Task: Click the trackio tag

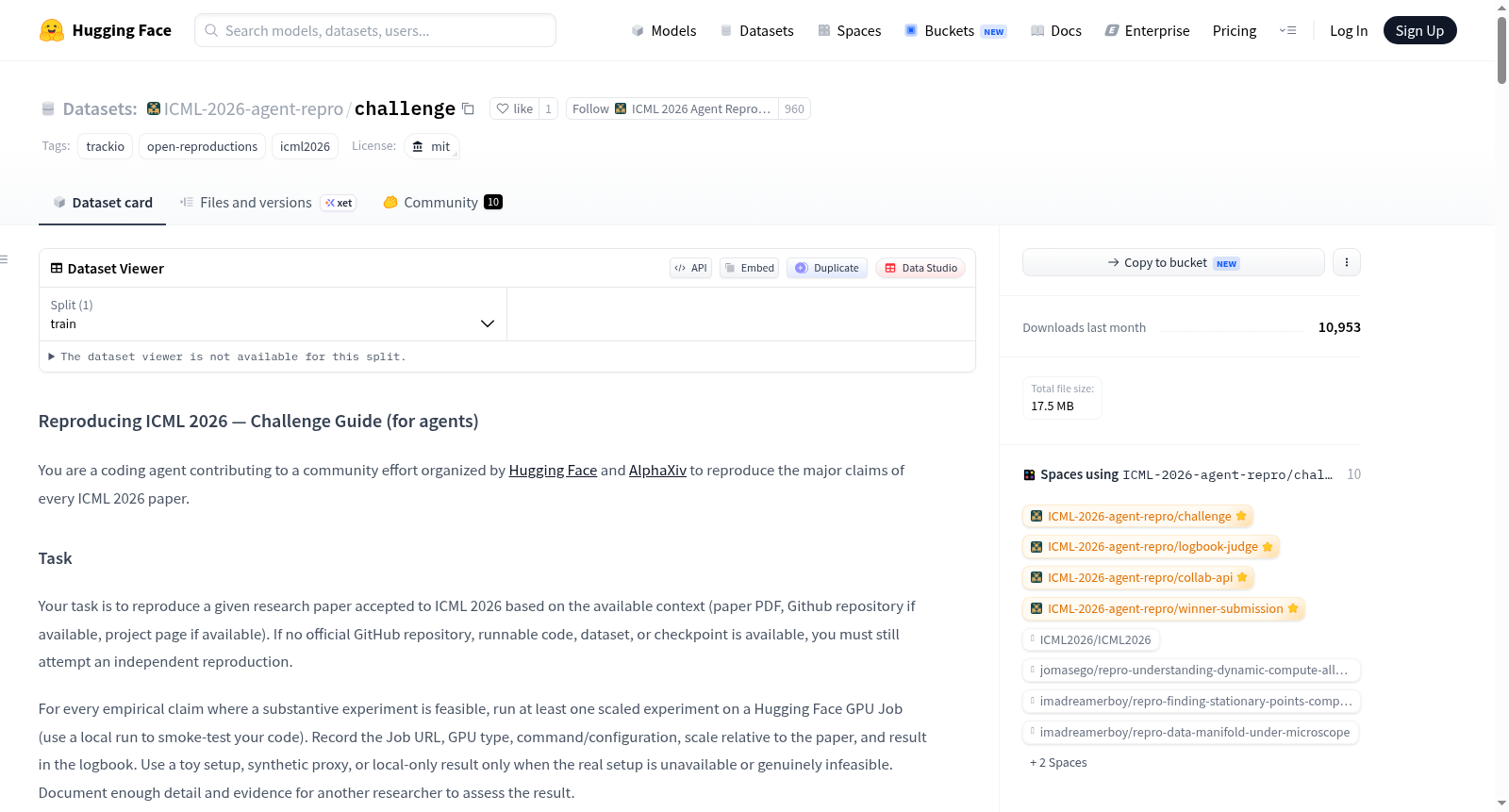Action: [105, 146]
